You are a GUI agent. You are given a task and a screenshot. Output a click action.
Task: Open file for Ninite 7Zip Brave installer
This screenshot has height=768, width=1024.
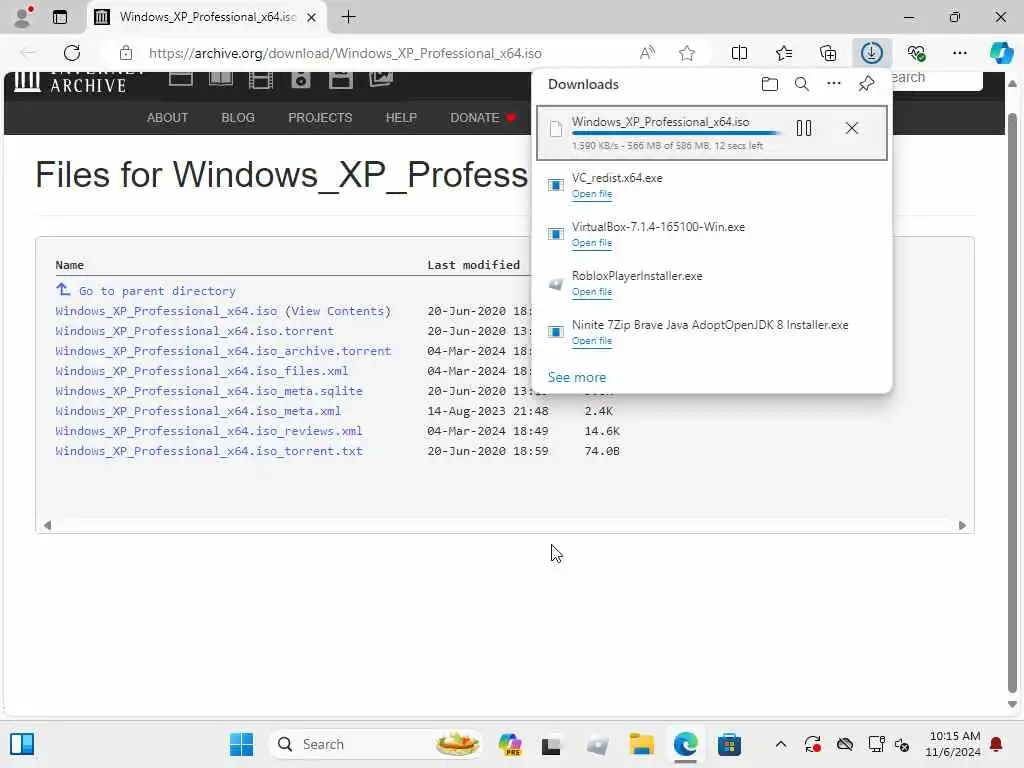pos(592,341)
